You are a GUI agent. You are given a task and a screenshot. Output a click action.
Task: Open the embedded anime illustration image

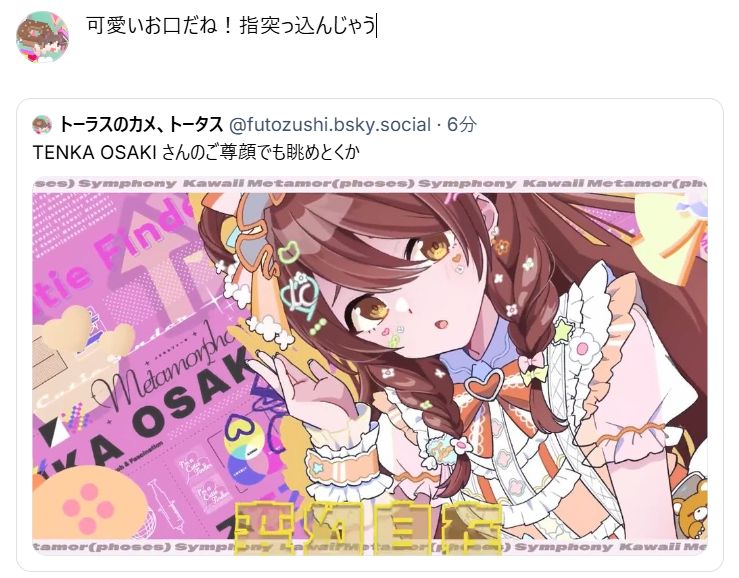pos(370,366)
